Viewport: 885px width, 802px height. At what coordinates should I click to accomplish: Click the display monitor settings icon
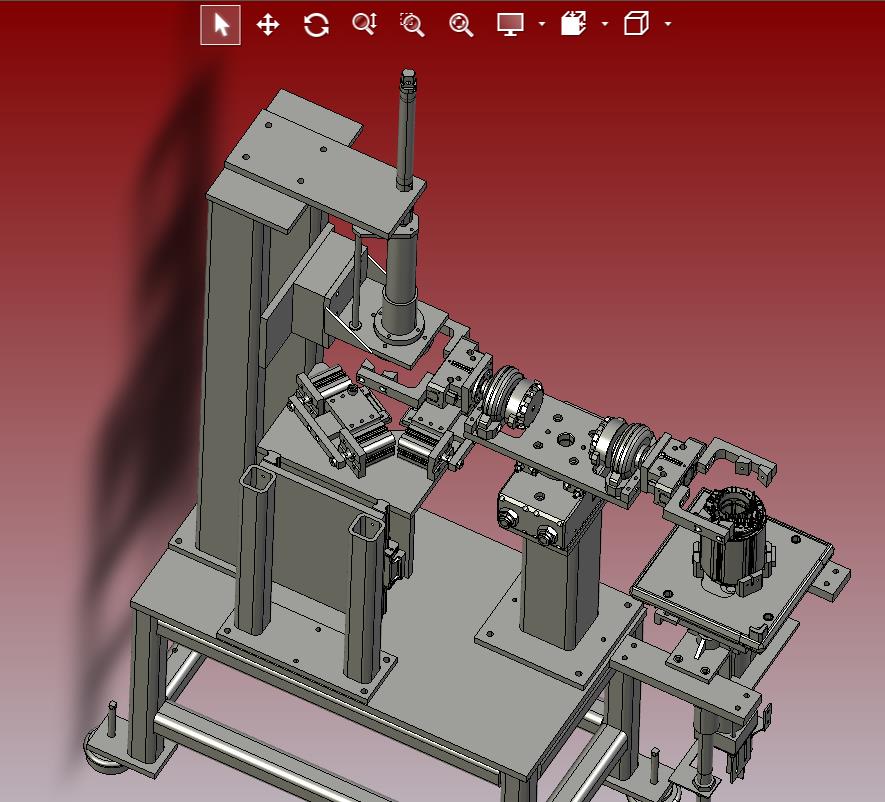510,24
